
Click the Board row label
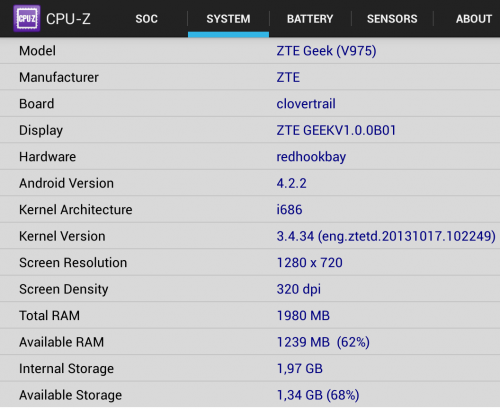[x=36, y=104]
